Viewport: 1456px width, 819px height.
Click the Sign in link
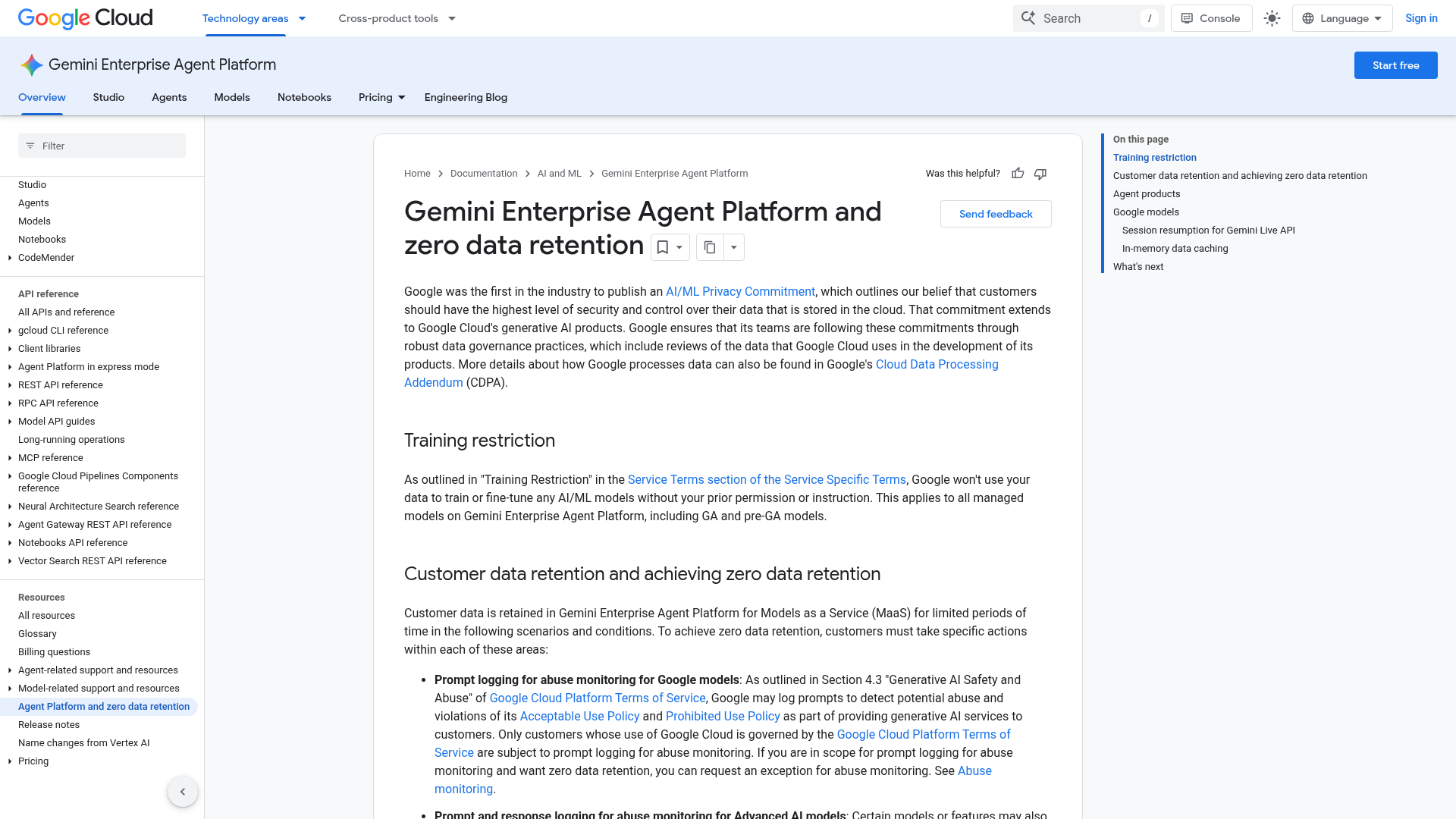1421,18
